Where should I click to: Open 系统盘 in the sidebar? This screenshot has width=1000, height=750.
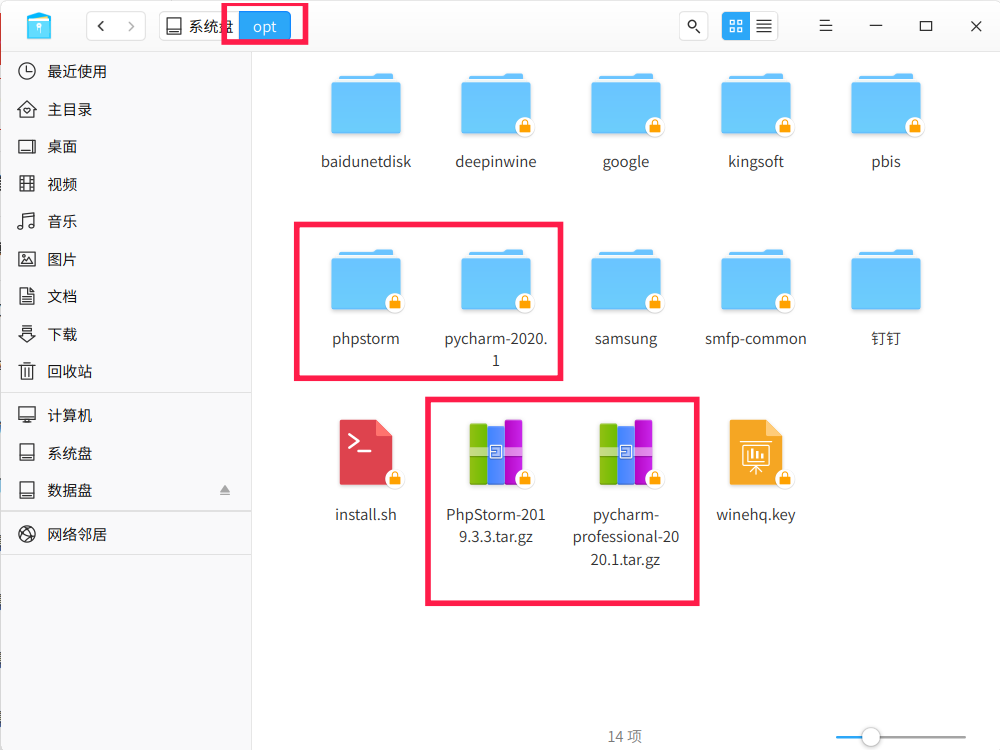(x=126, y=453)
